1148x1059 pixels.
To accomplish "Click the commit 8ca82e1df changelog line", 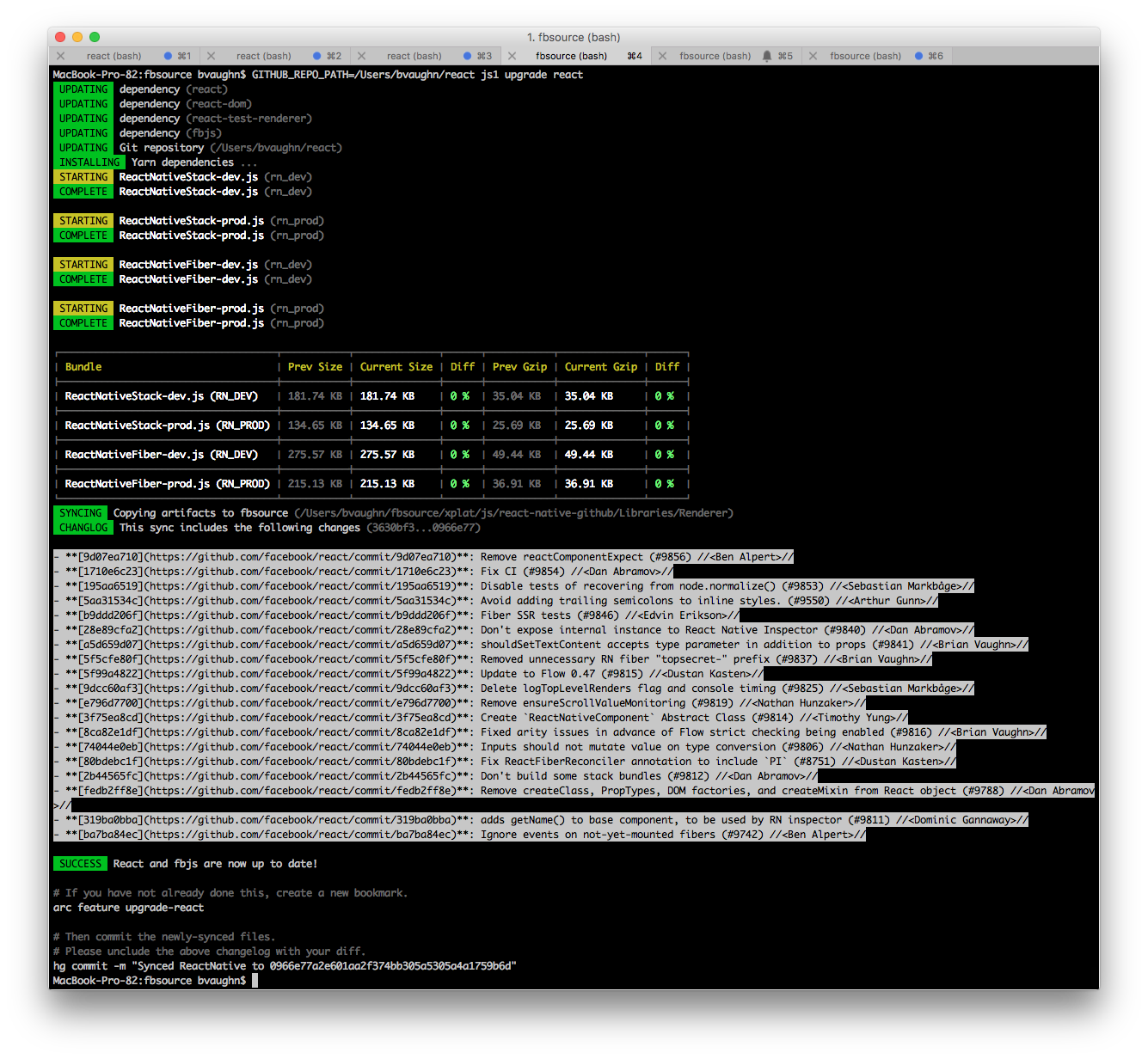I will tap(549, 732).
